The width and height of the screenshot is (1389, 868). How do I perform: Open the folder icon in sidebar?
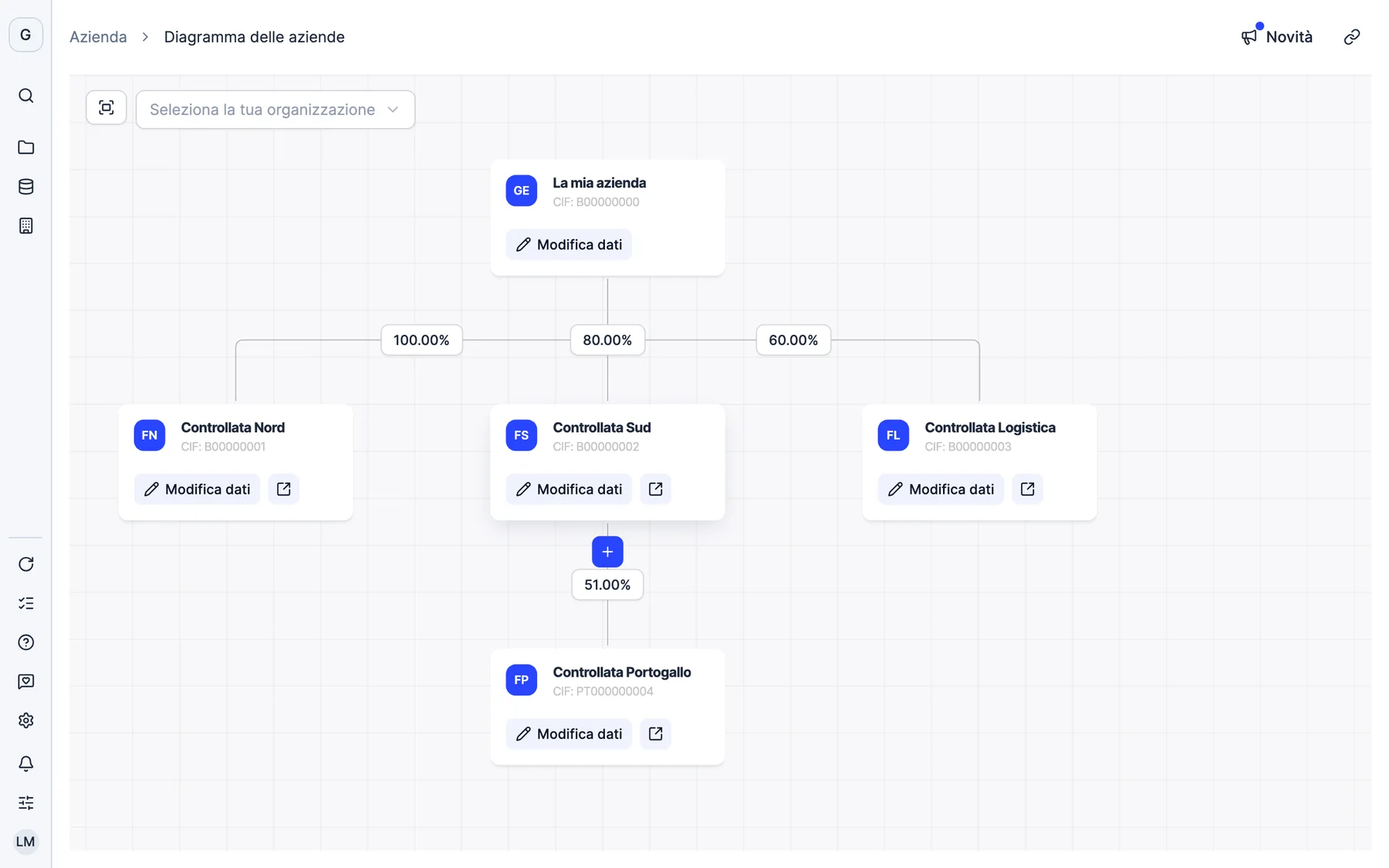[25, 147]
